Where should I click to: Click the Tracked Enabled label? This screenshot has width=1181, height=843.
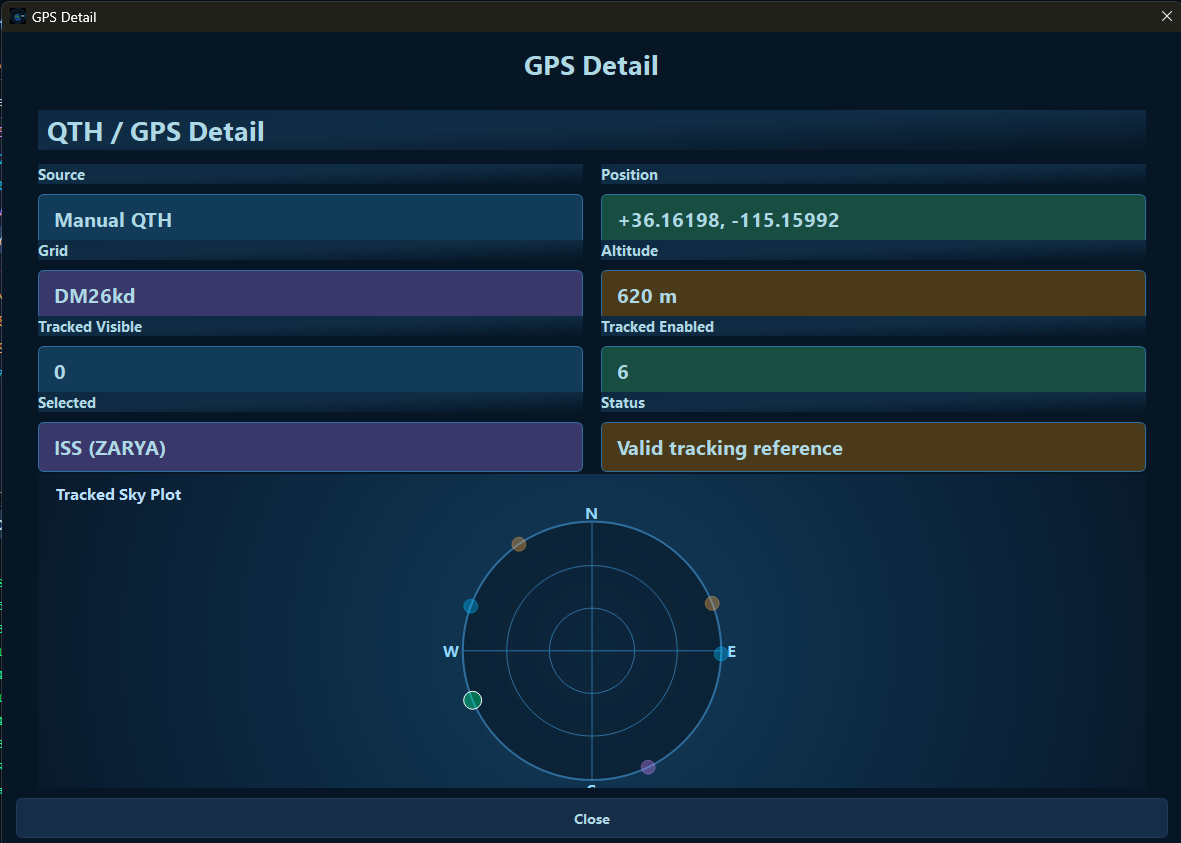[657, 326]
